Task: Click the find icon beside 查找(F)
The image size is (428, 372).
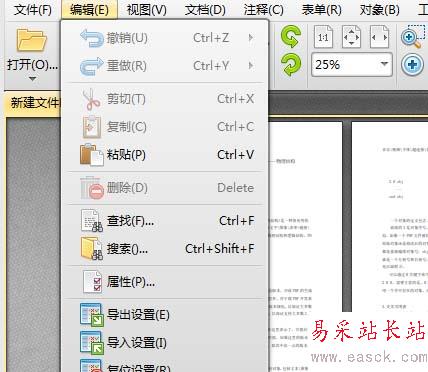Action: coord(92,221)
